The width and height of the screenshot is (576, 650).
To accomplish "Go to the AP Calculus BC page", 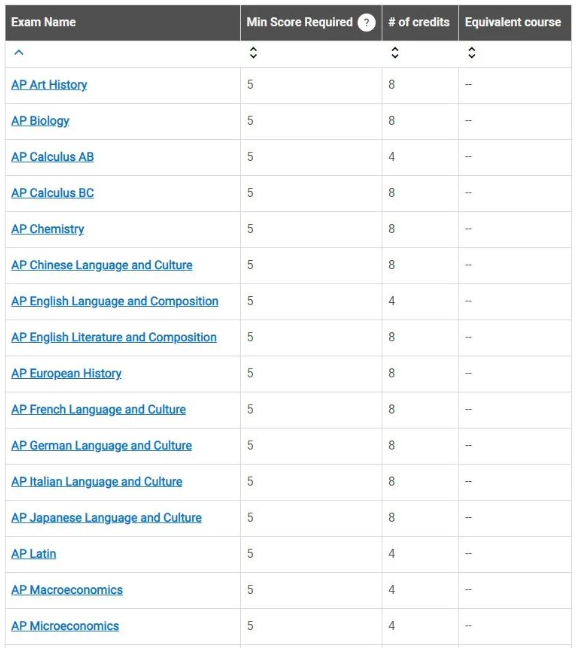I will [x=52, y=193].
